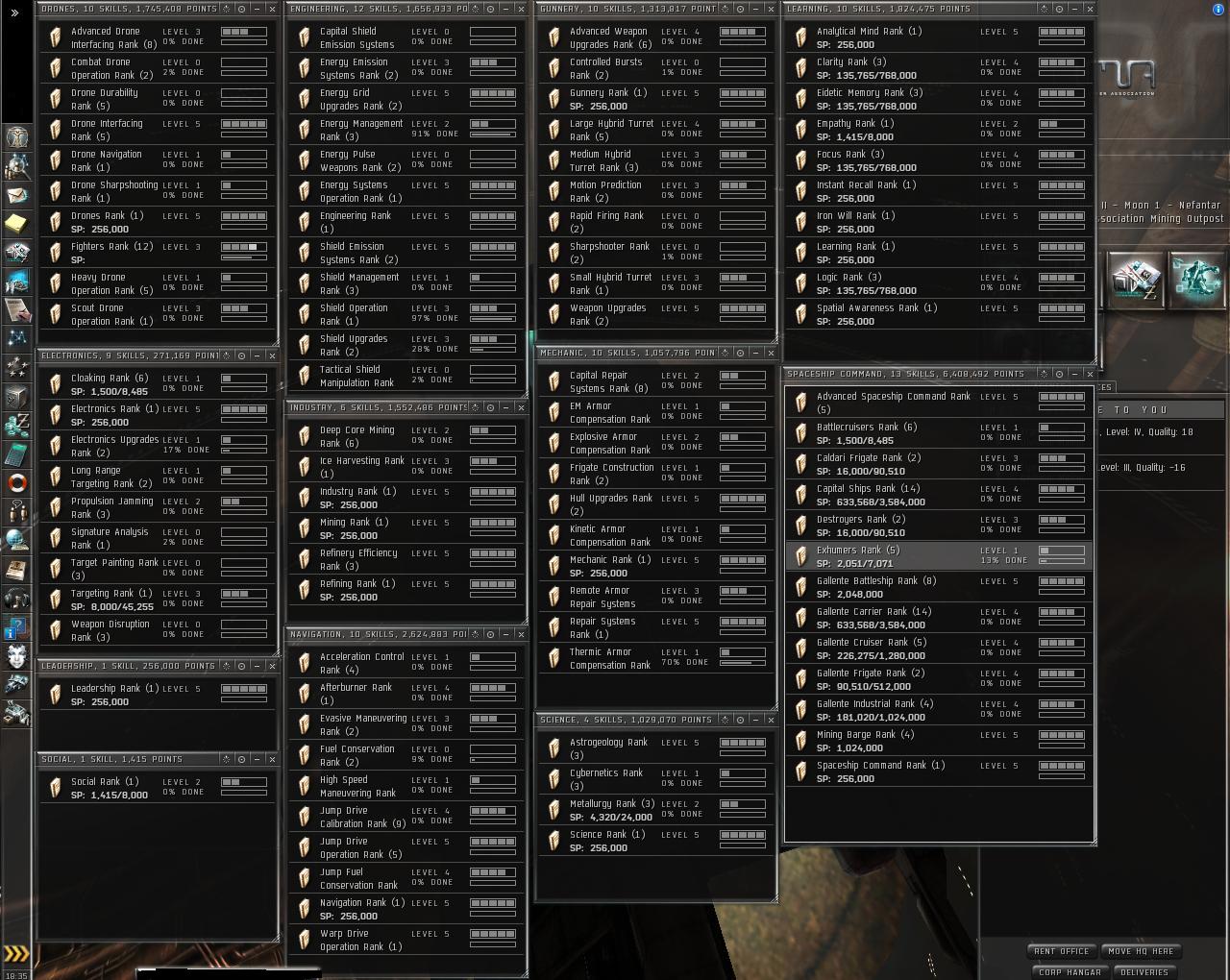Select the Deep Core Mining skill name

coord(357,436)
